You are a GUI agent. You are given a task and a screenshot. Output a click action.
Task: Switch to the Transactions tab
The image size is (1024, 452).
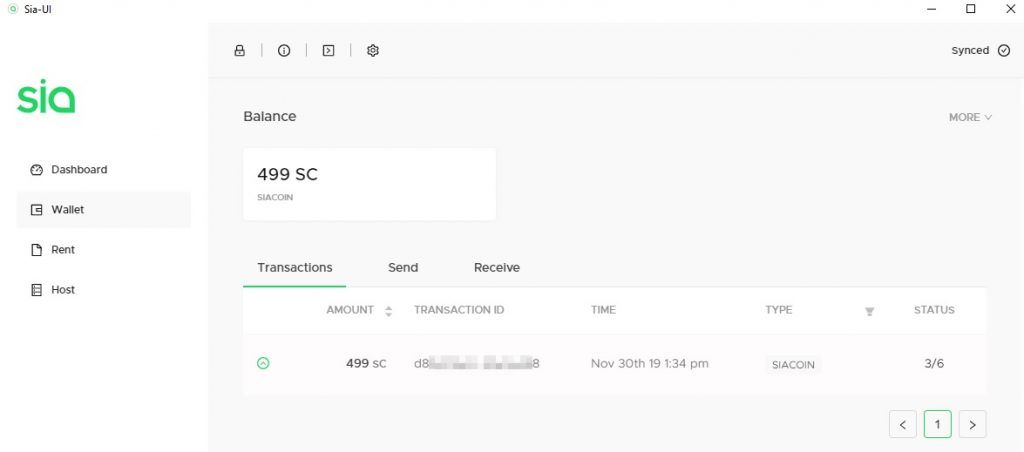pyautogui.click(x=295, y=268)
